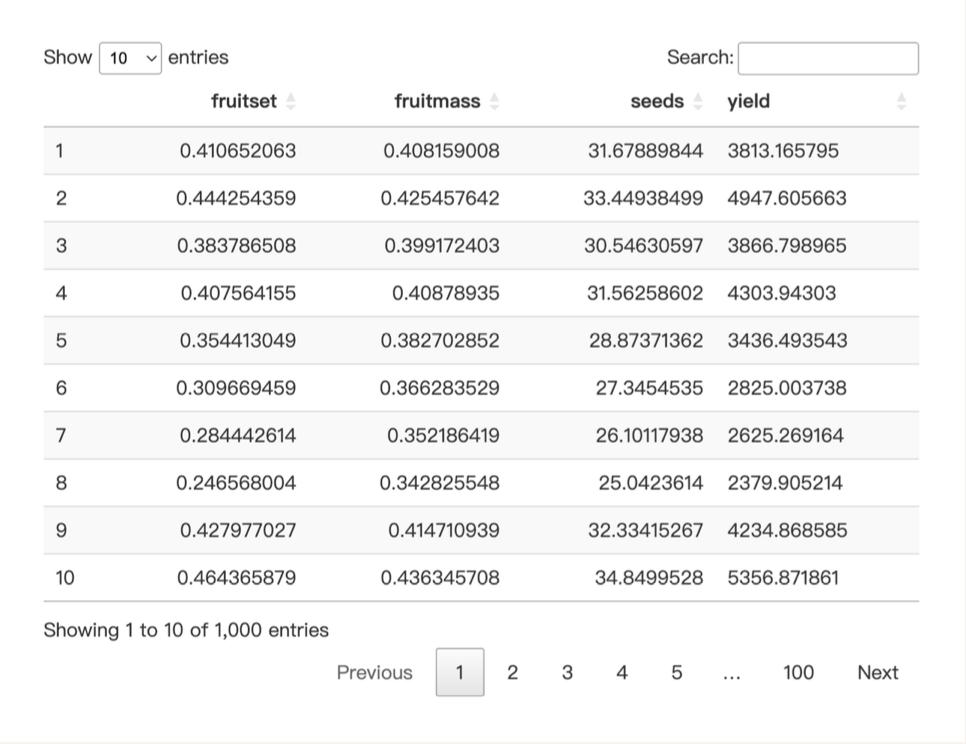Click the Previous page button

[375, 673]
